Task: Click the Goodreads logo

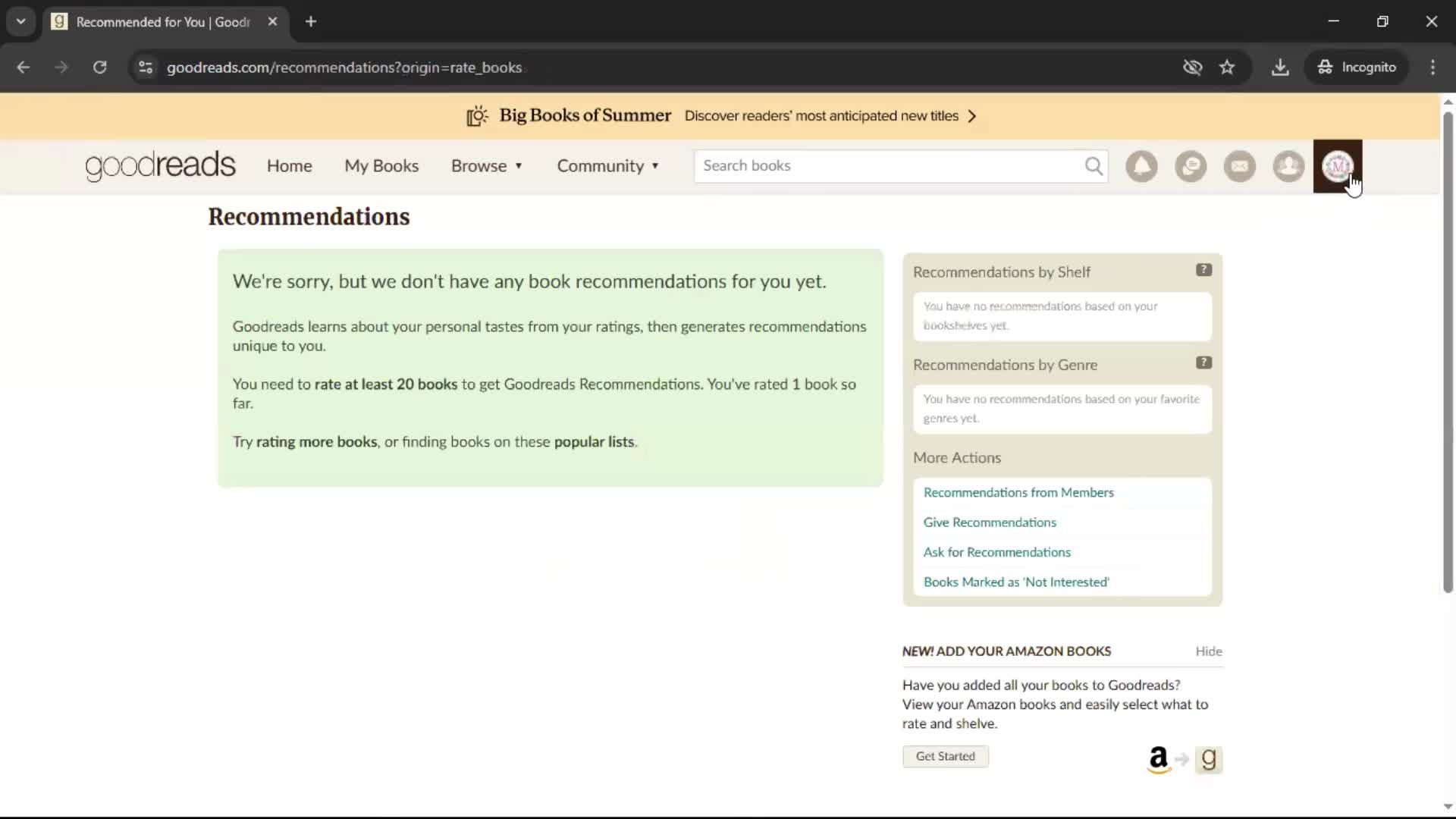Action: (x=160, y=166)
